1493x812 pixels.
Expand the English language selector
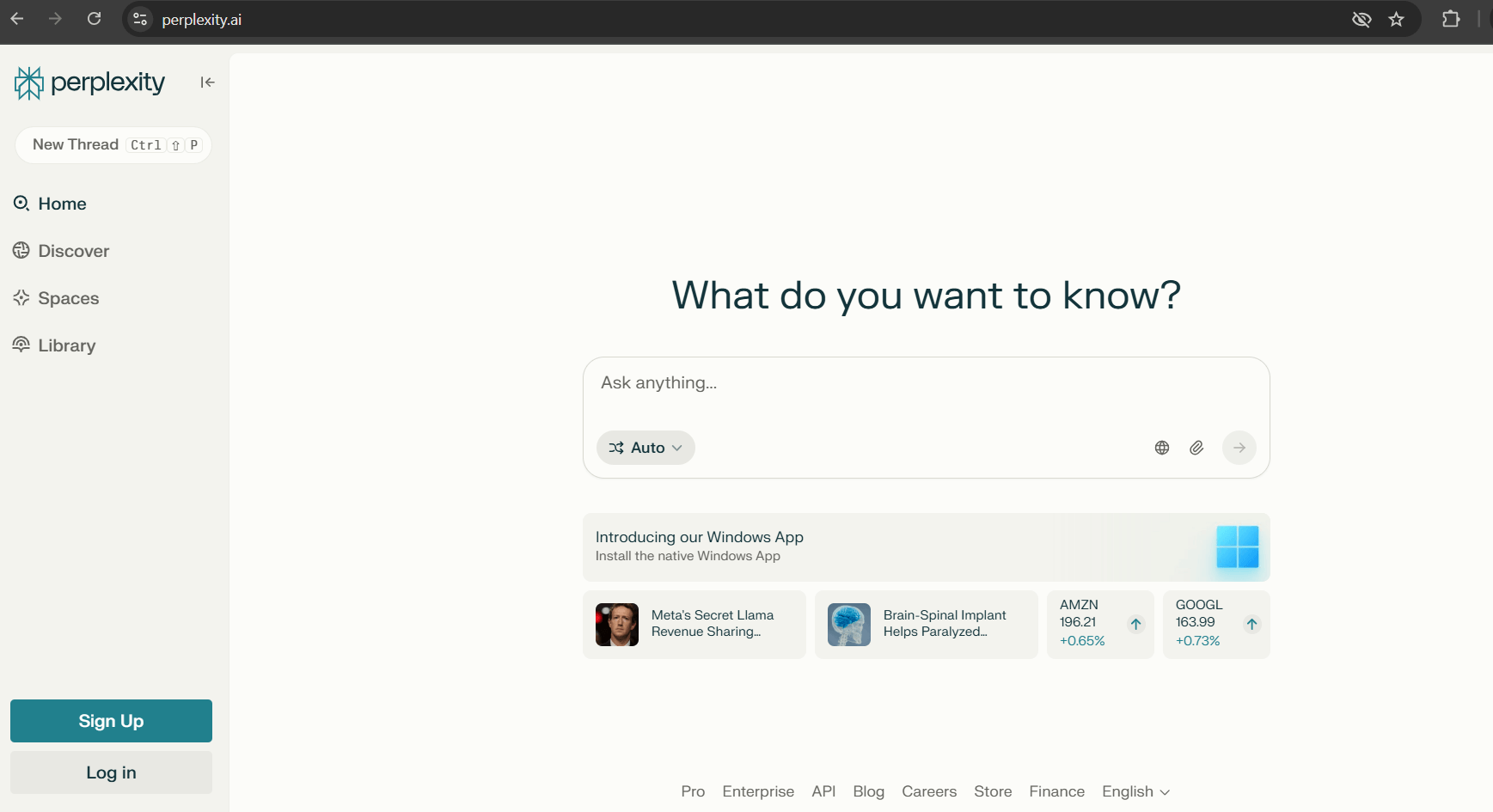[x=1135, y=791]
